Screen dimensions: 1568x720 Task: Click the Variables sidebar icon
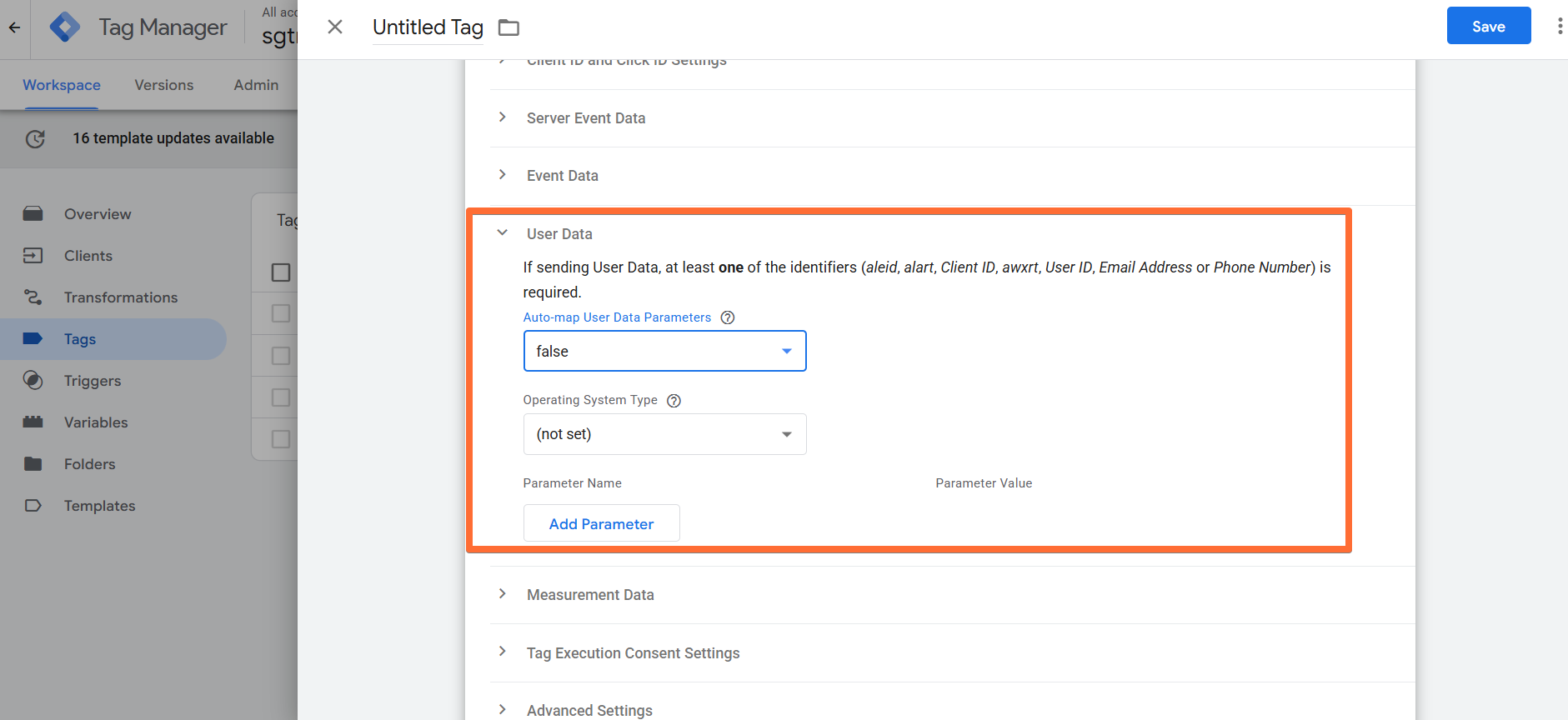(x=33, y=422)
